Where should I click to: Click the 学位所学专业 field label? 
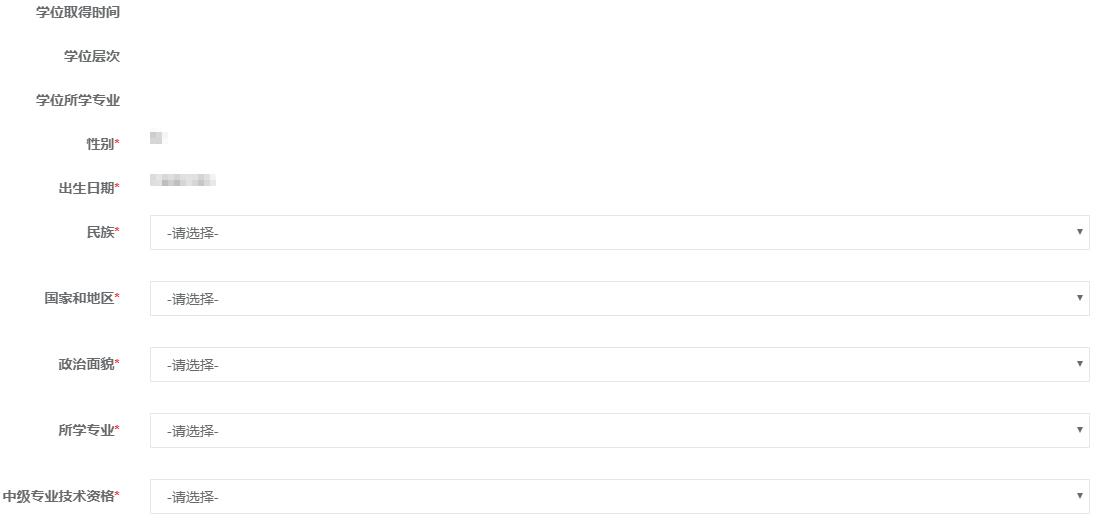click(78, 100)
